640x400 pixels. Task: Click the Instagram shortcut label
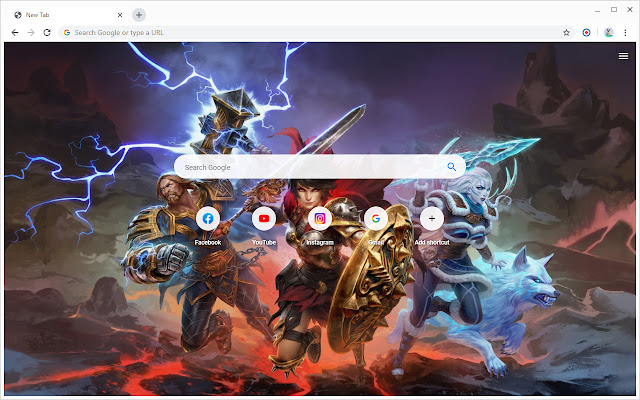pos(320,242)
